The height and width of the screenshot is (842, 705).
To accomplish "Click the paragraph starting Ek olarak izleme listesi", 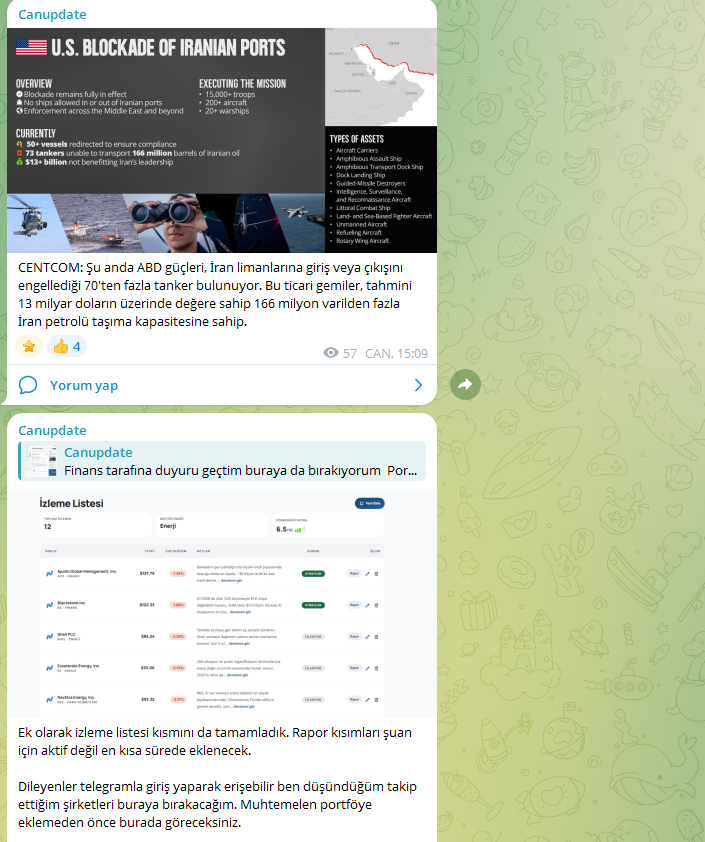I will [215, 741].
